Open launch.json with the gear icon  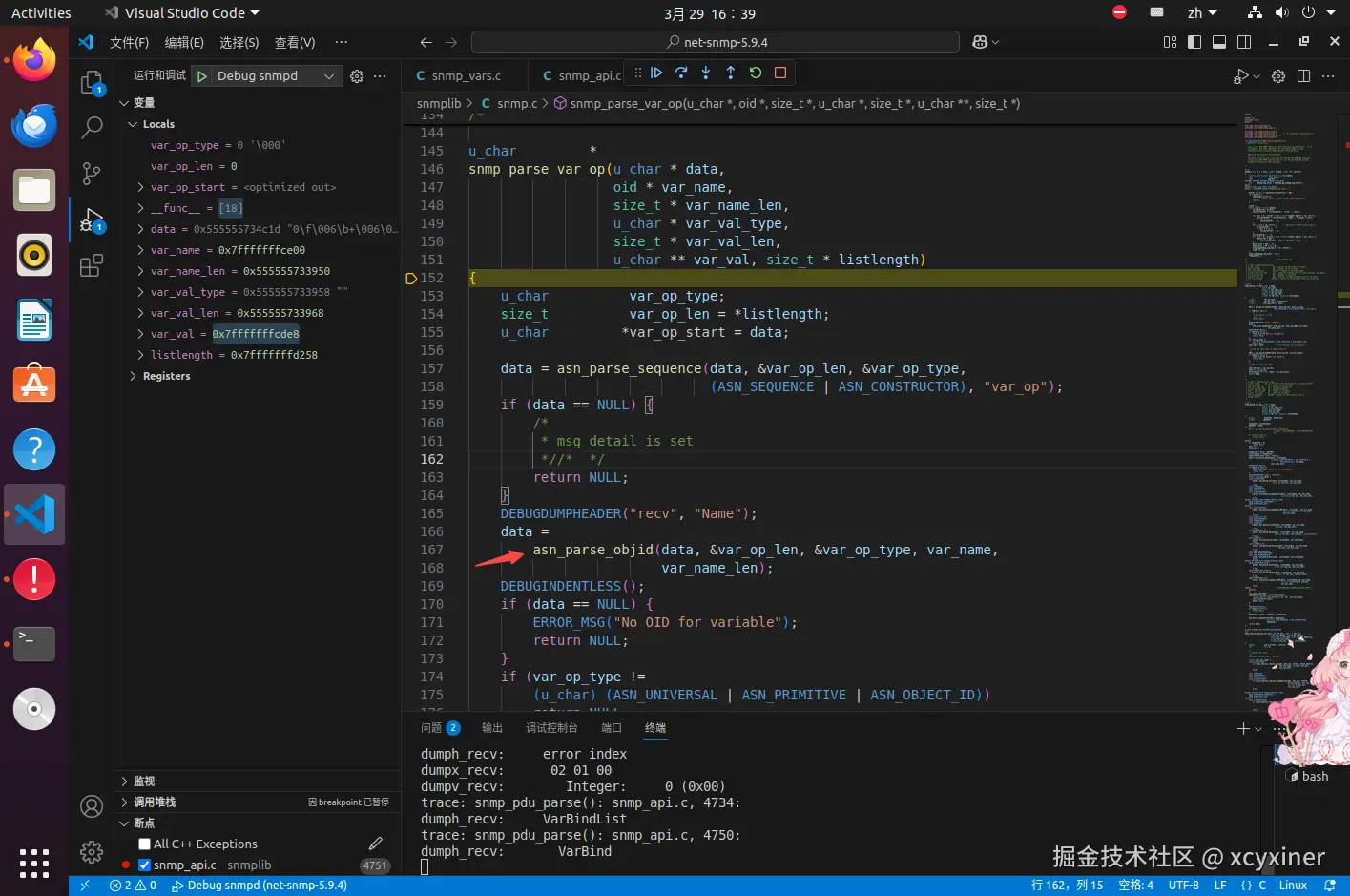pos(357,76)
